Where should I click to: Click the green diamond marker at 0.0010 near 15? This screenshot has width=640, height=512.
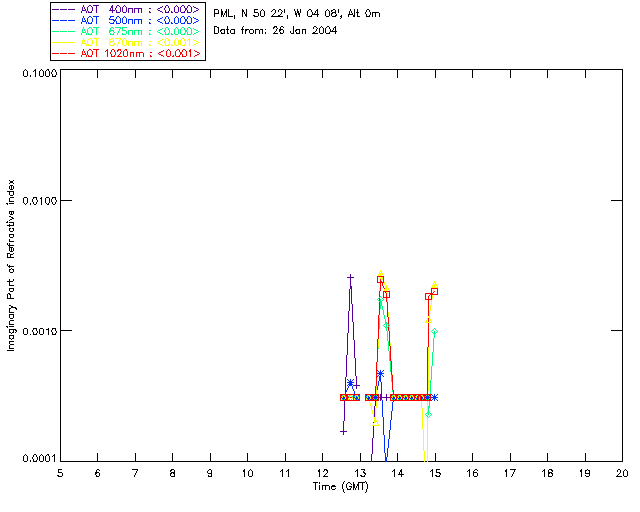(435, 332)
